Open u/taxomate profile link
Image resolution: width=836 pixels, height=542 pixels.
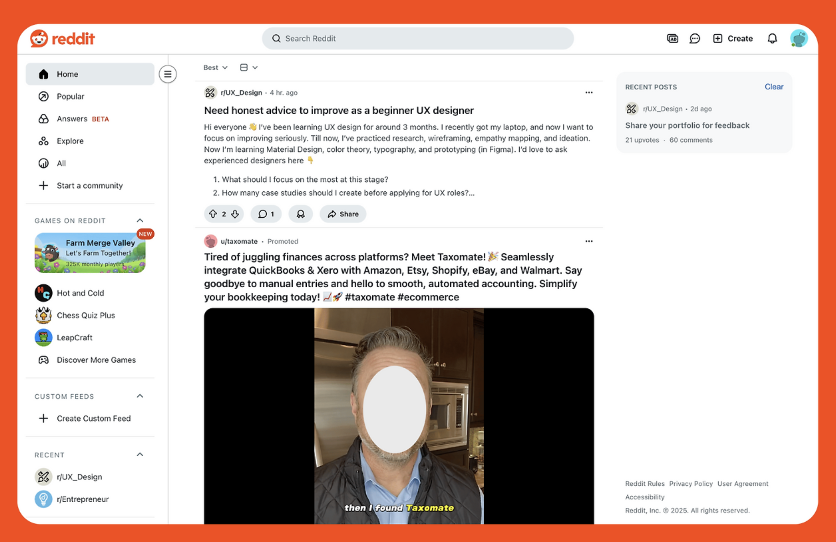(x=239, y=241)
